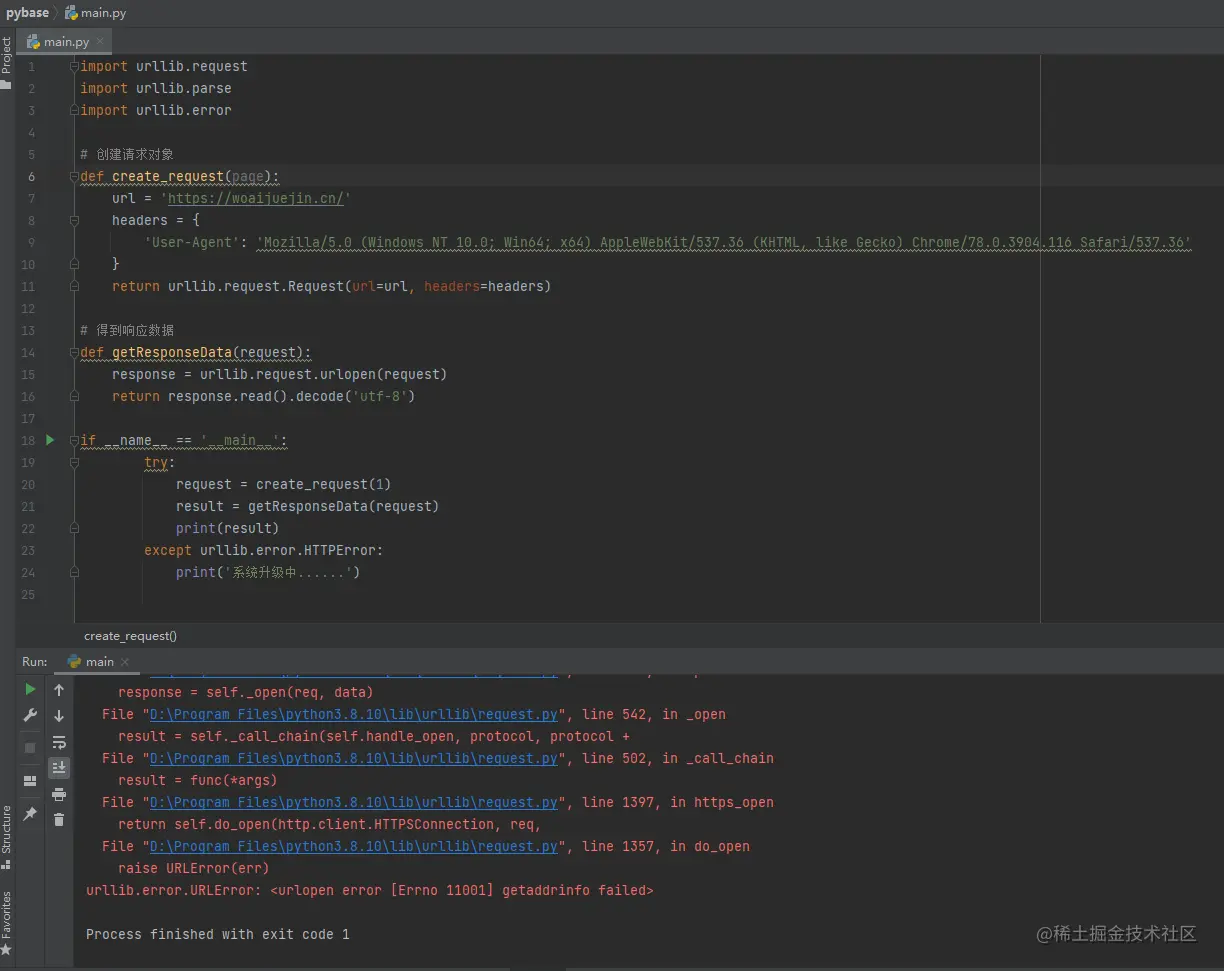The height and width of the screenshot is (971, 1224).
Task: Click fold end marker at line 10
Action: 75,264
